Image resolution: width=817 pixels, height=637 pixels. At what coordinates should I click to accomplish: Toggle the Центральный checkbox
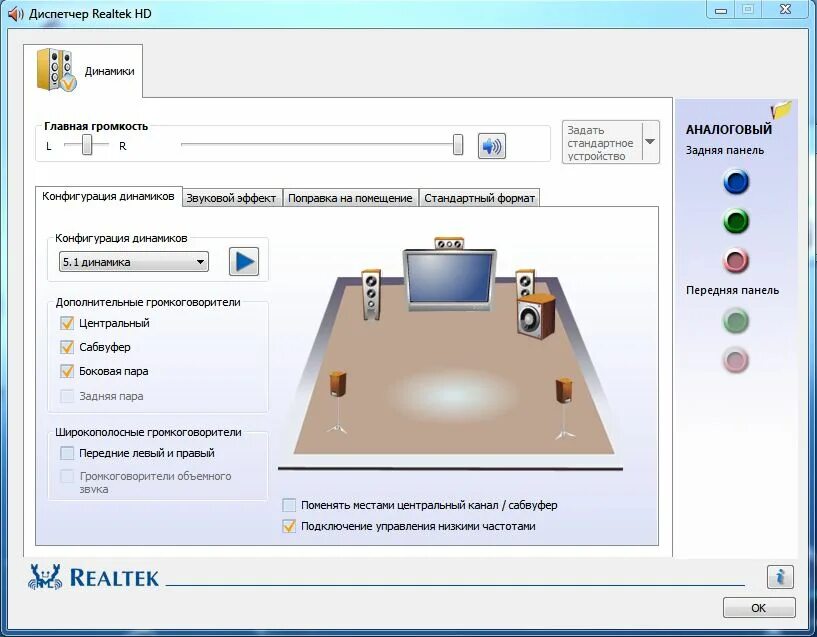click(67, 323)
